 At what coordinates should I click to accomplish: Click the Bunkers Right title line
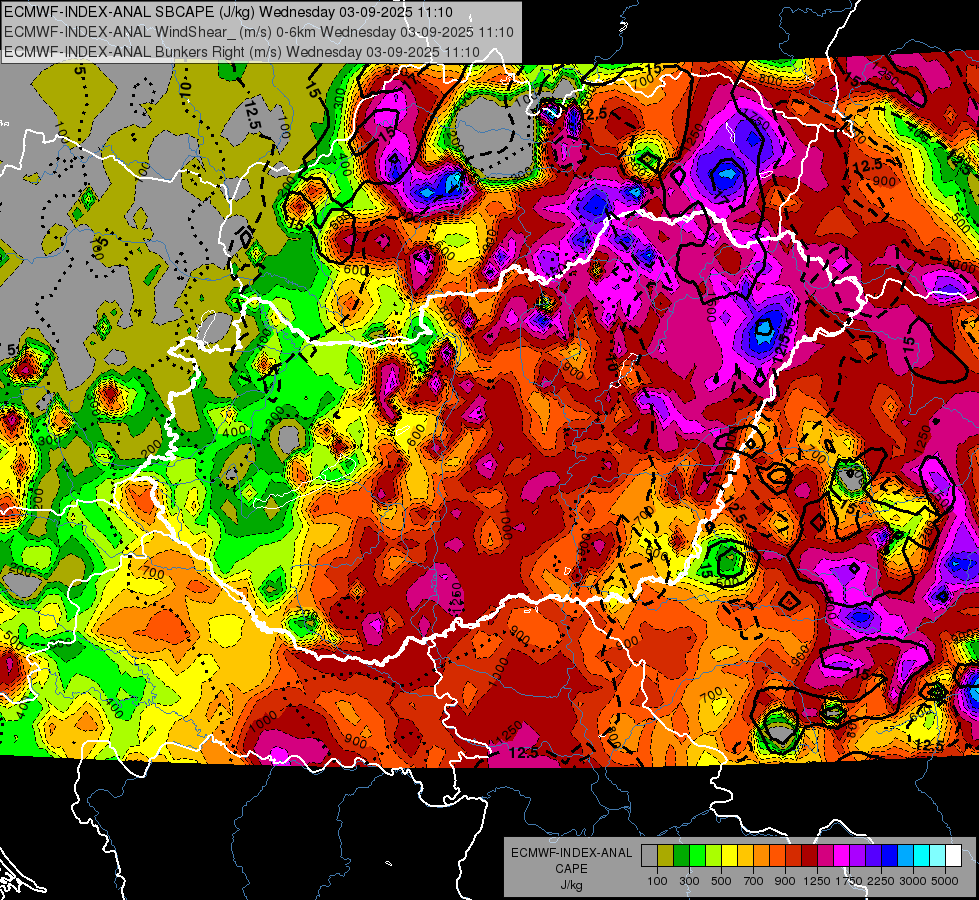pos(242,52)
